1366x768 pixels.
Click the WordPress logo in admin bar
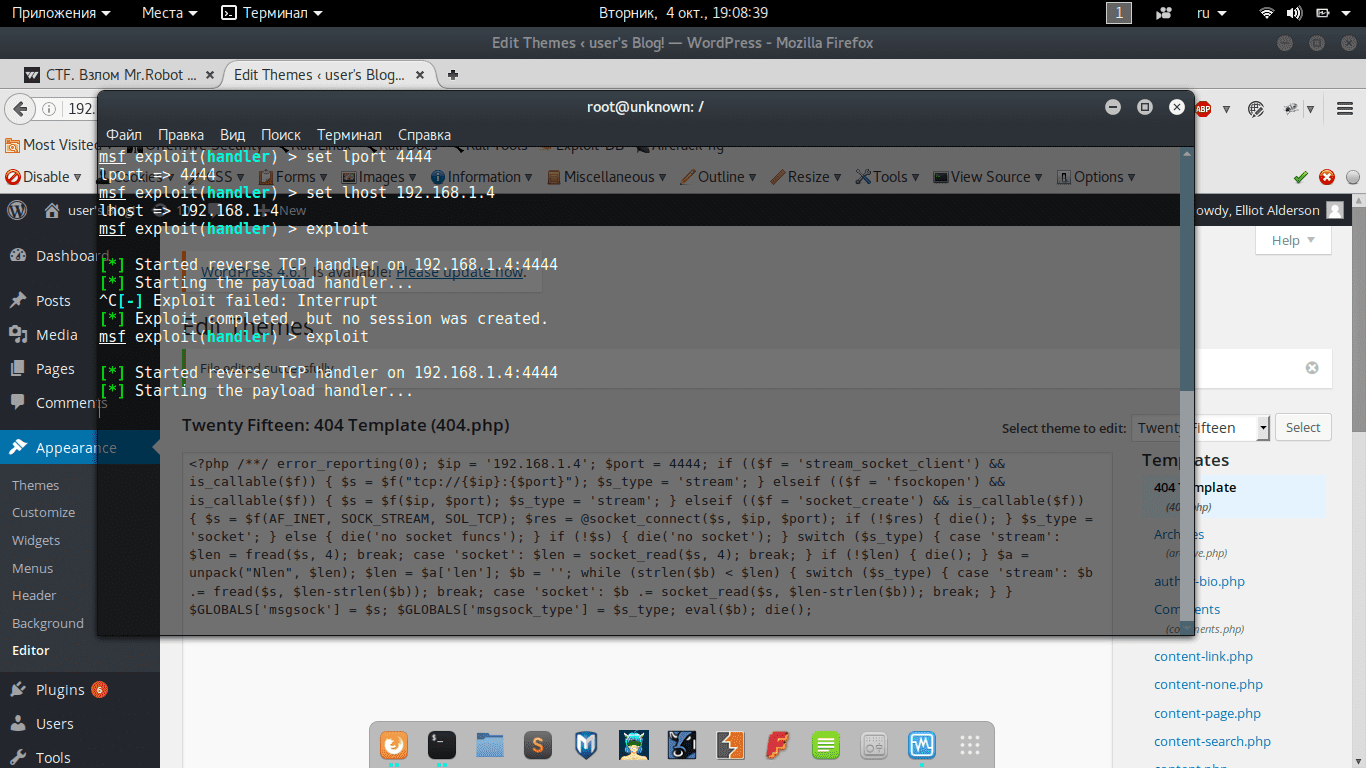coord(17,210)
